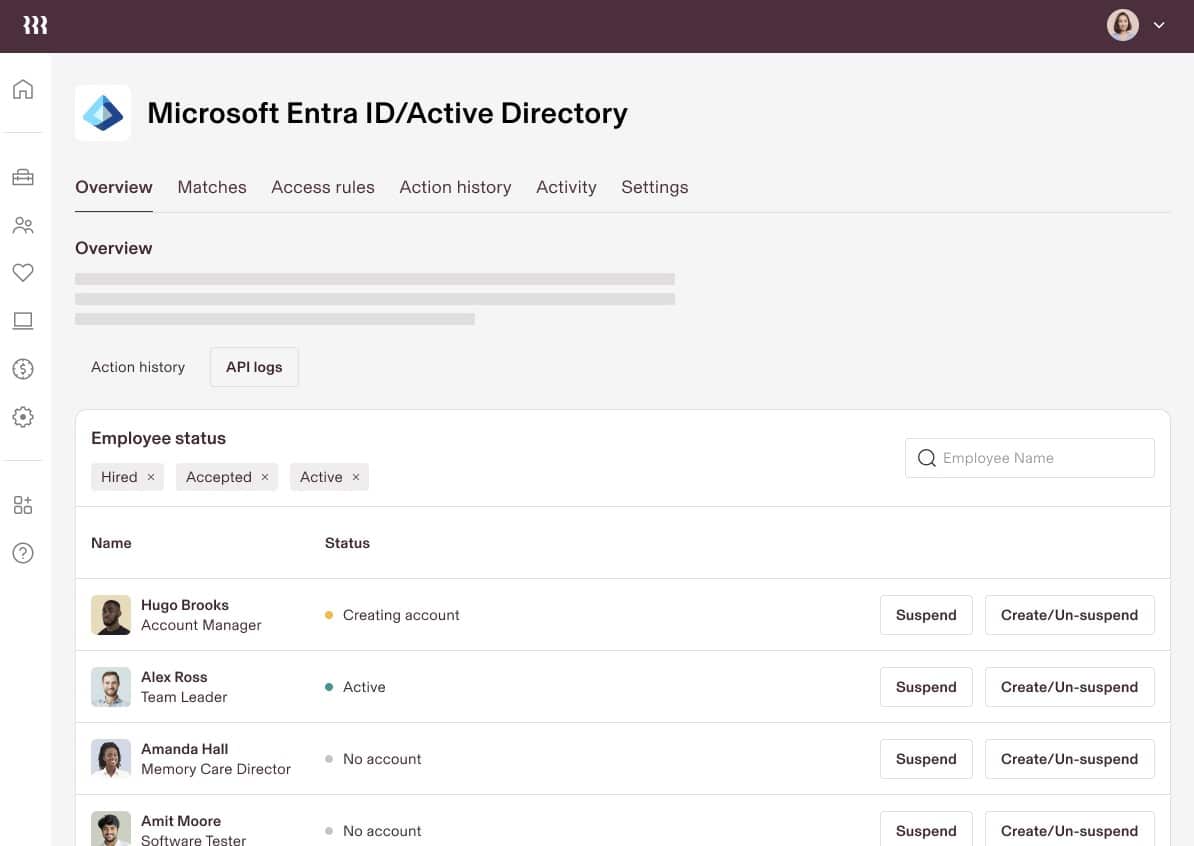Click the search magnifier icon

(x=926, y=458)
